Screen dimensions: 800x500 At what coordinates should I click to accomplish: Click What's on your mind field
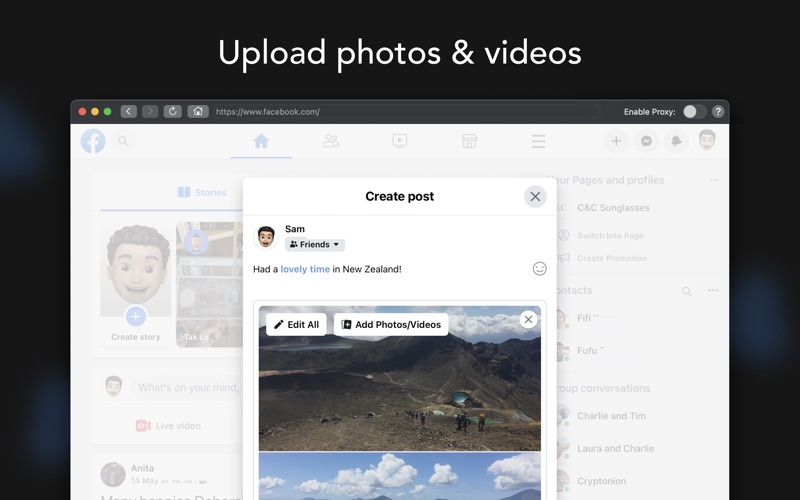click(188, 388)
